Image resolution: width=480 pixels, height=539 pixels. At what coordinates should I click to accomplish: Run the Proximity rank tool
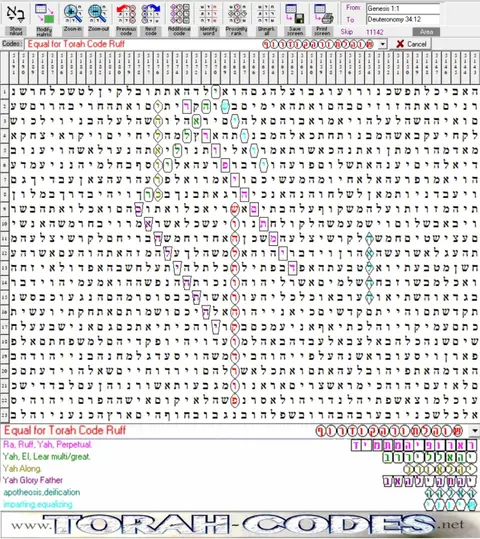[x=237, y=19]
